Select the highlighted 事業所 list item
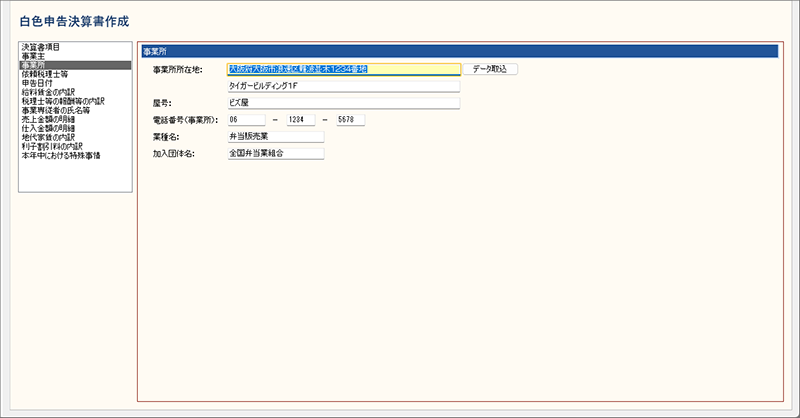This screenshot has width=800, height=418. [x=33, y=65]
